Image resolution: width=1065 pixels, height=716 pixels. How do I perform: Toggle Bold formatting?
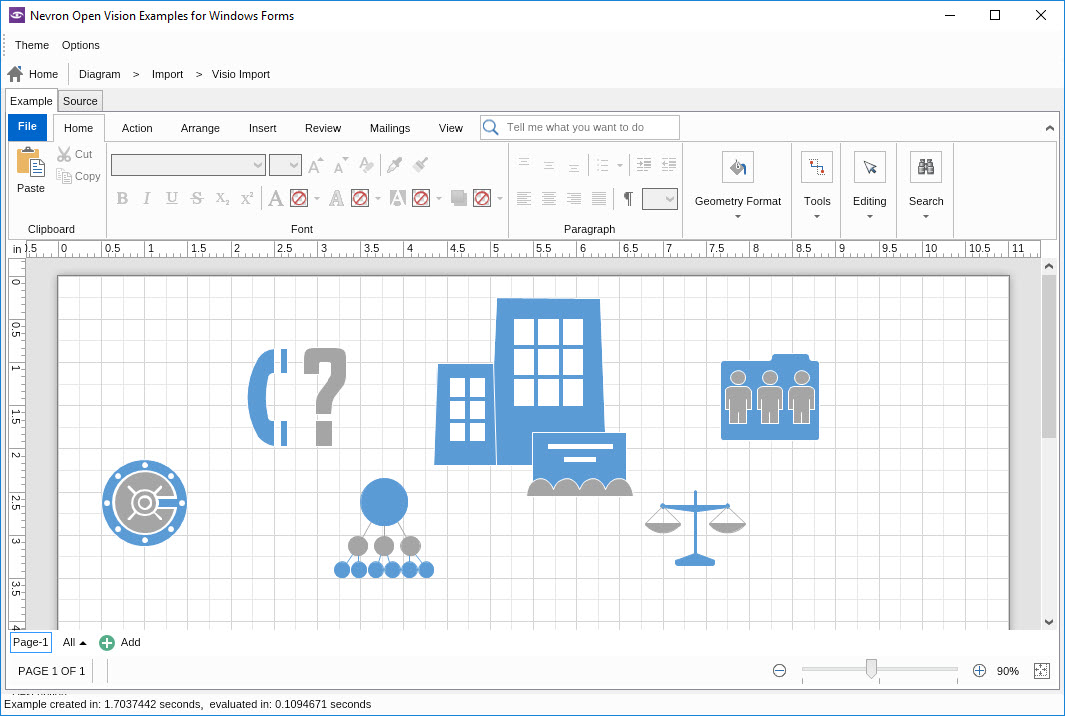click(122, 198)
